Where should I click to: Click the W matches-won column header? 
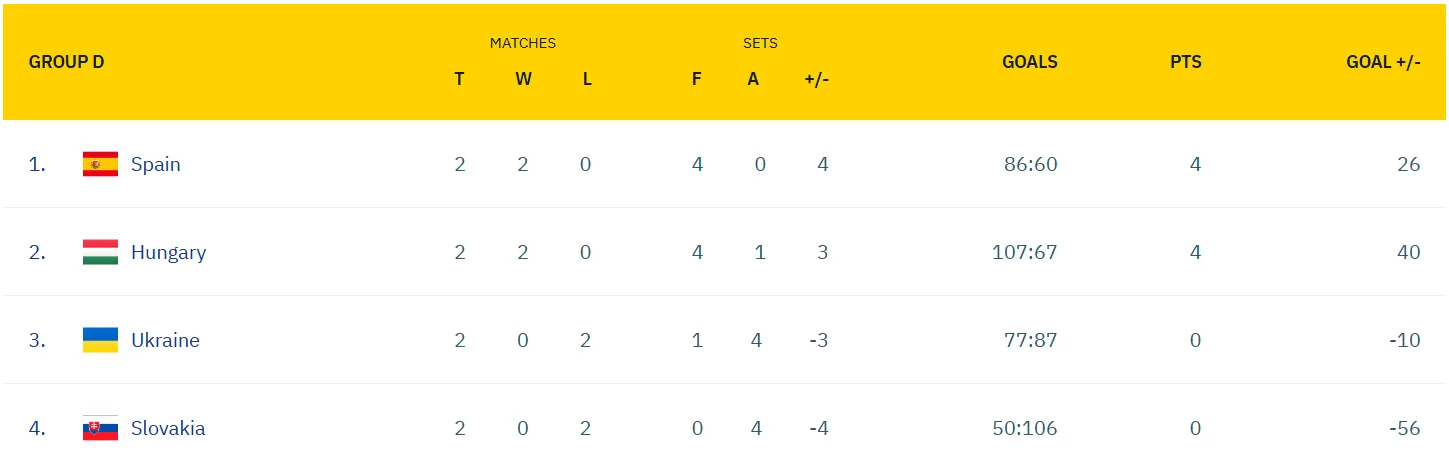click(523, 79)
